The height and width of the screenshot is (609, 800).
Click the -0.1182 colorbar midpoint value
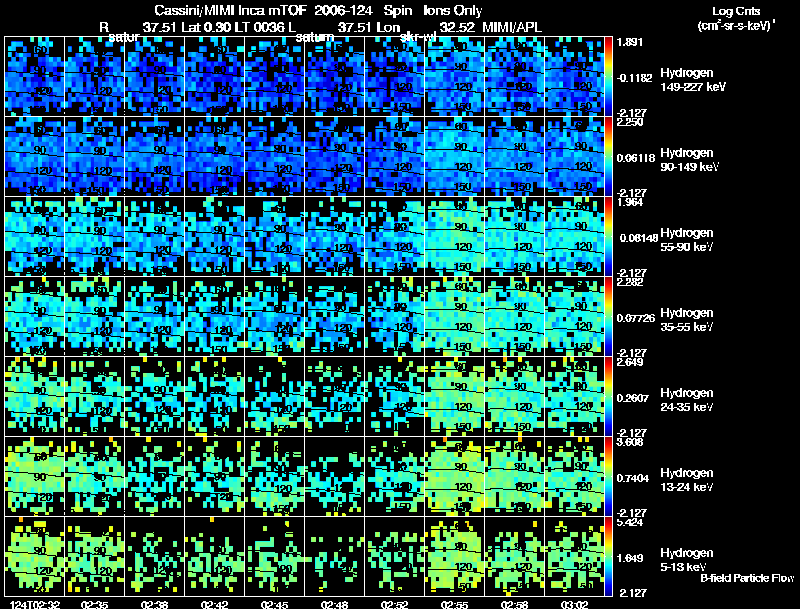pyautogui.click(x=634, y=78)
